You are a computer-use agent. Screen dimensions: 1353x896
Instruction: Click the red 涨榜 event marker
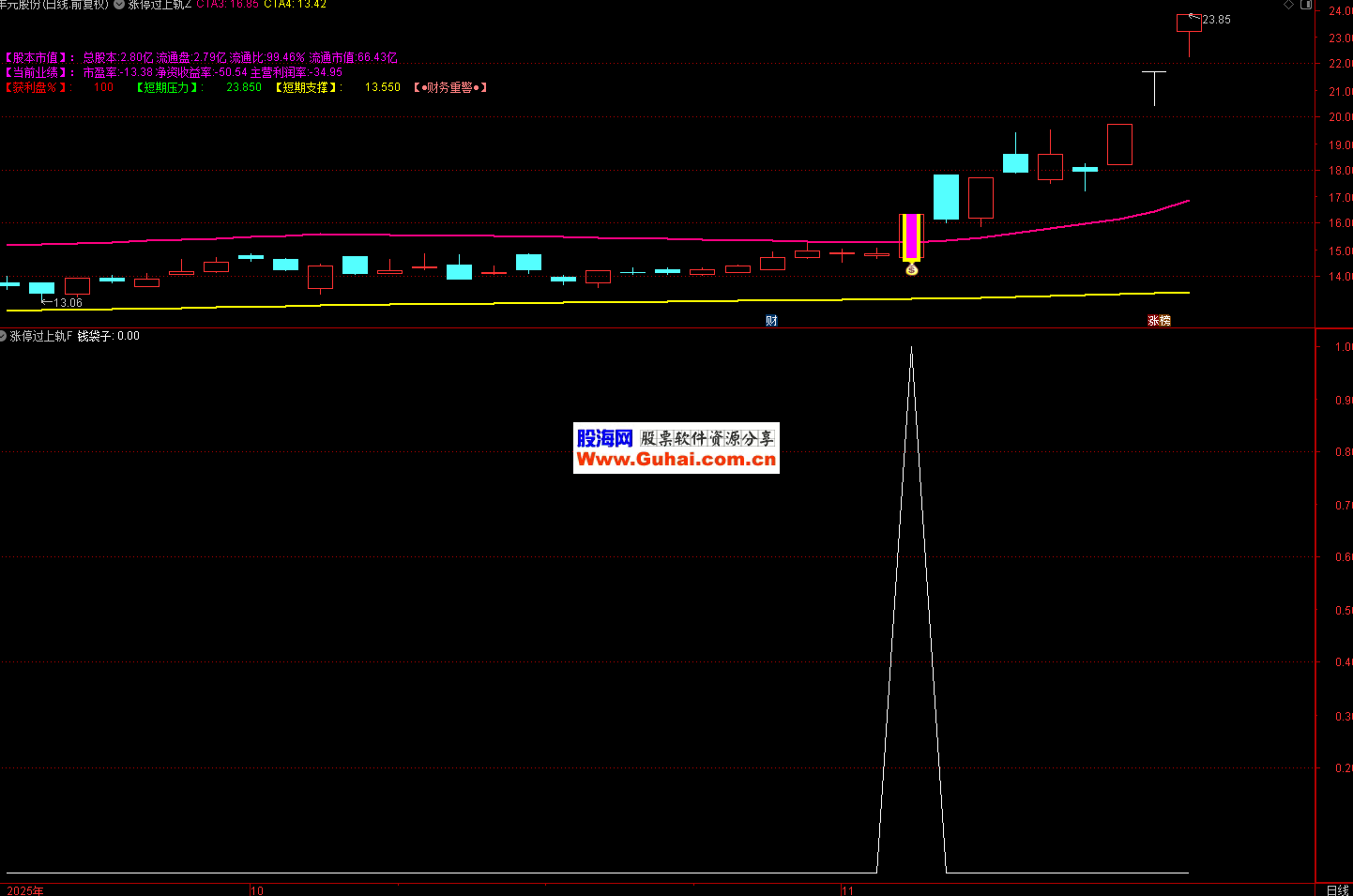click(1159, 321)
